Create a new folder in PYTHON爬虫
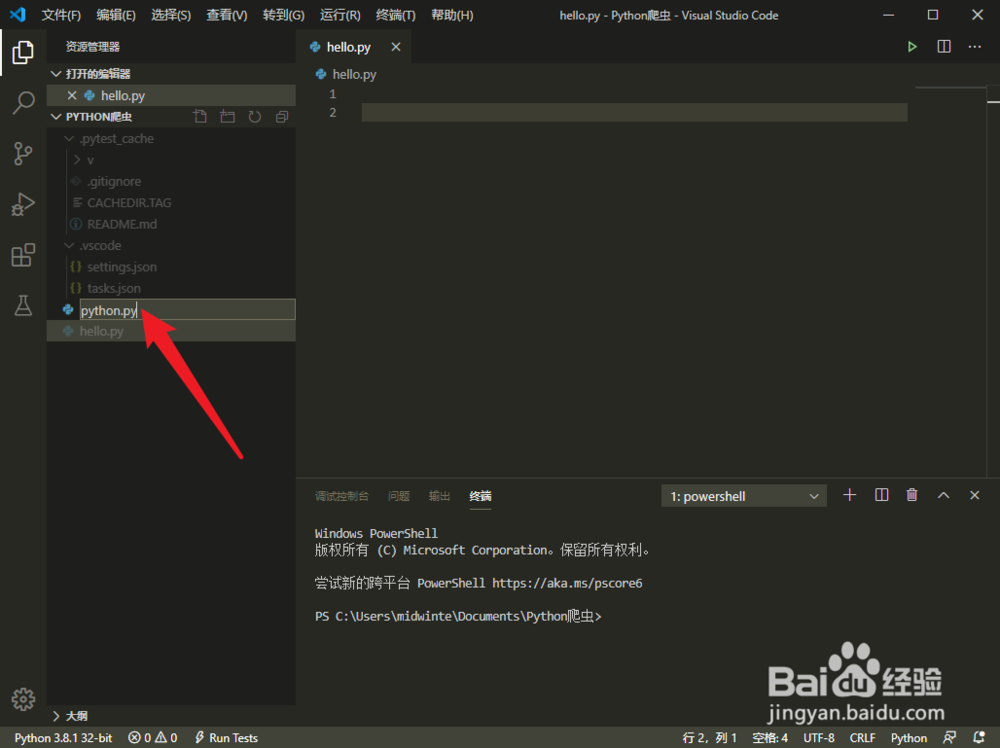Viewport: 1000px width, 748px height. (227, 117)
